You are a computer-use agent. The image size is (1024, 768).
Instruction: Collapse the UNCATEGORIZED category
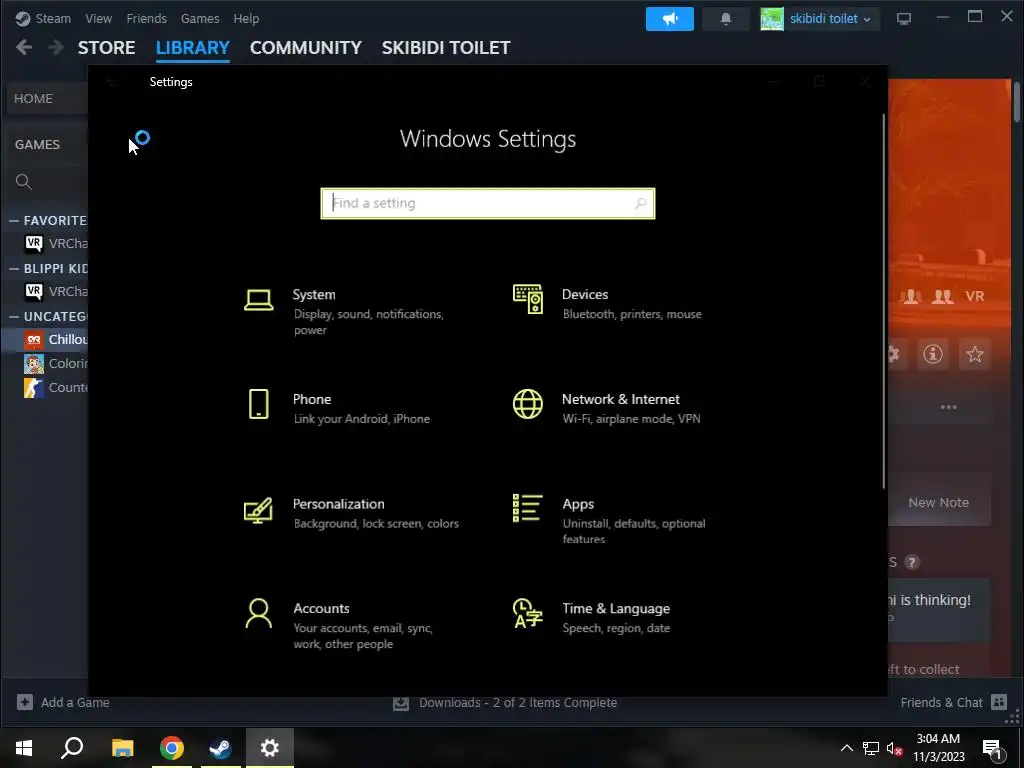[14, 317]
